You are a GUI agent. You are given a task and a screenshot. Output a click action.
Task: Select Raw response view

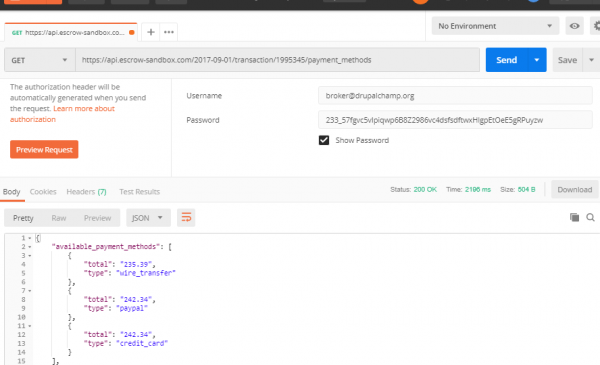pyautogui.click(x=59, y=218)
